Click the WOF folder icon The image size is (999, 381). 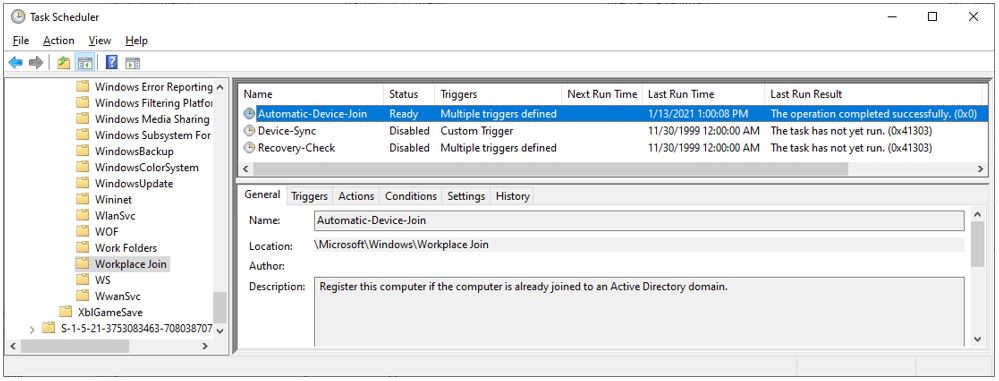pos(83,231)
